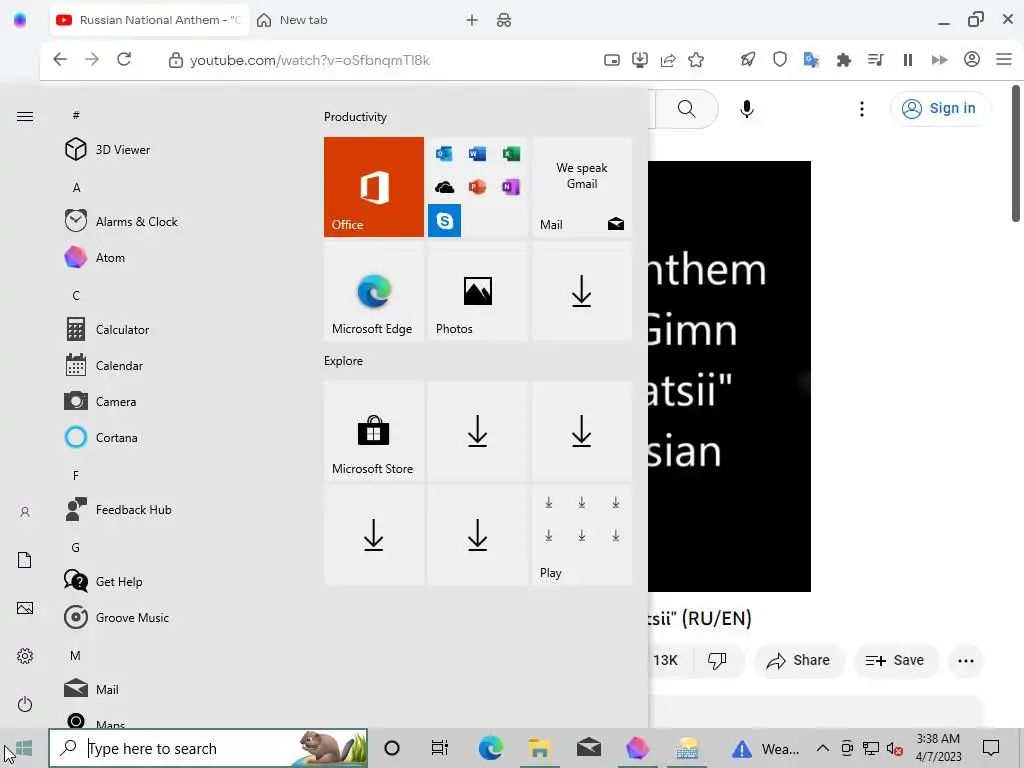Click the Explore group heading
Screen dimensions: 1024x768
(x=344, y=360)
